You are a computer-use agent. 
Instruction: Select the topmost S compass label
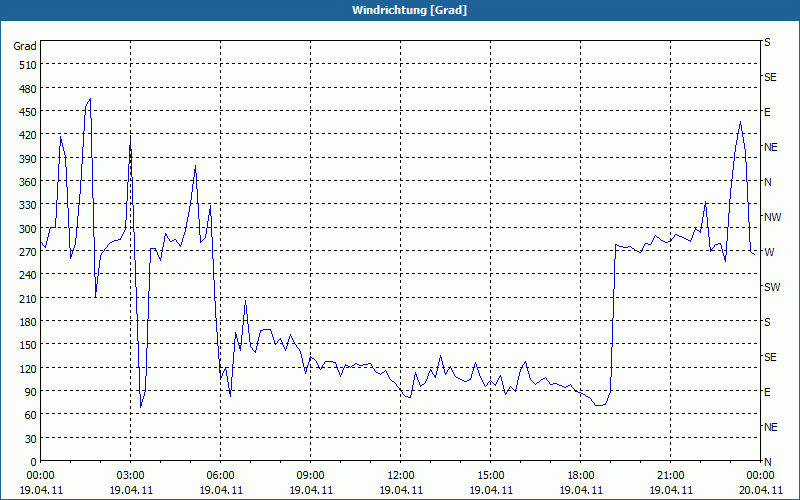tap(767, 42)
